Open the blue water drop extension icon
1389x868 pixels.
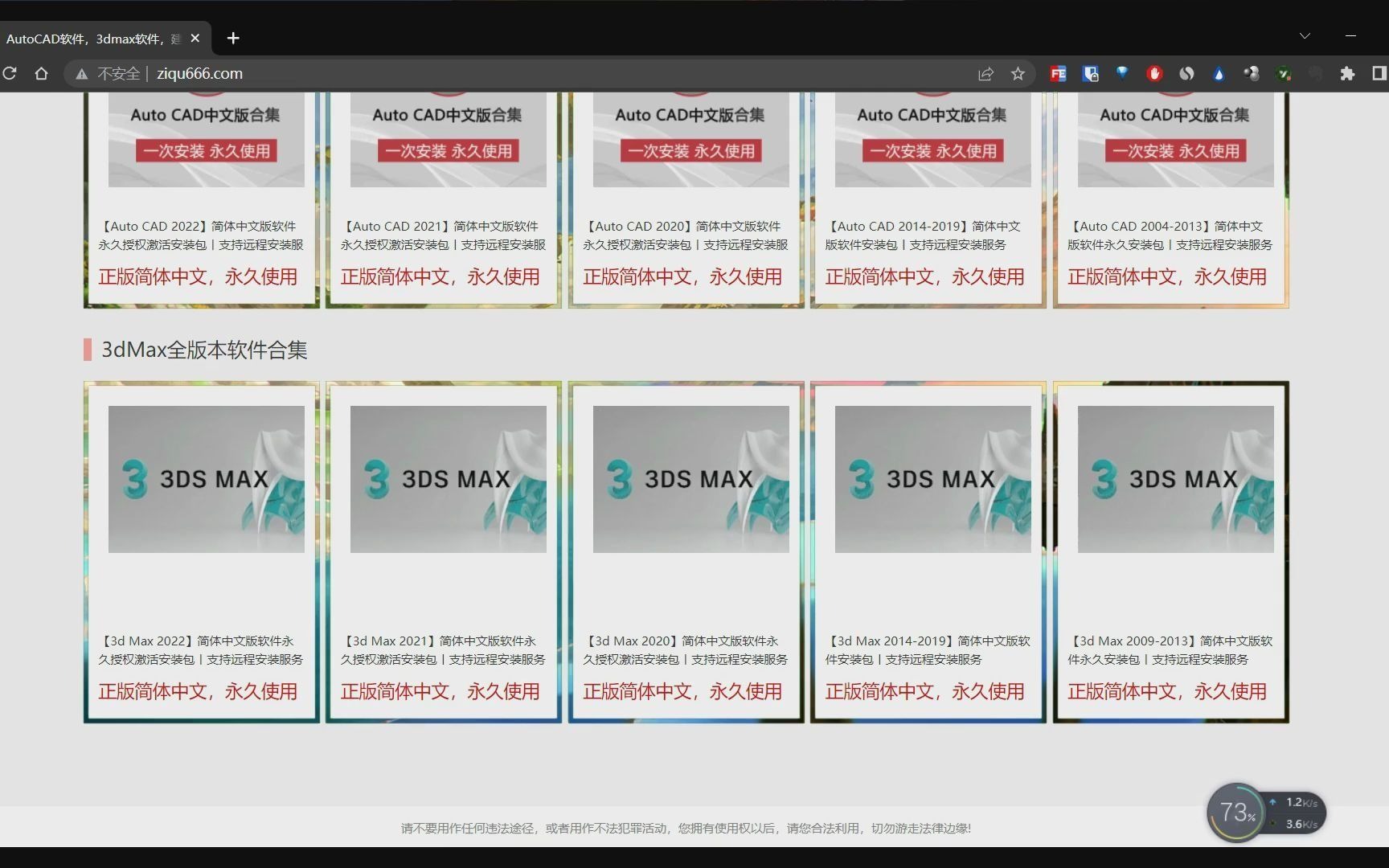1219,74
